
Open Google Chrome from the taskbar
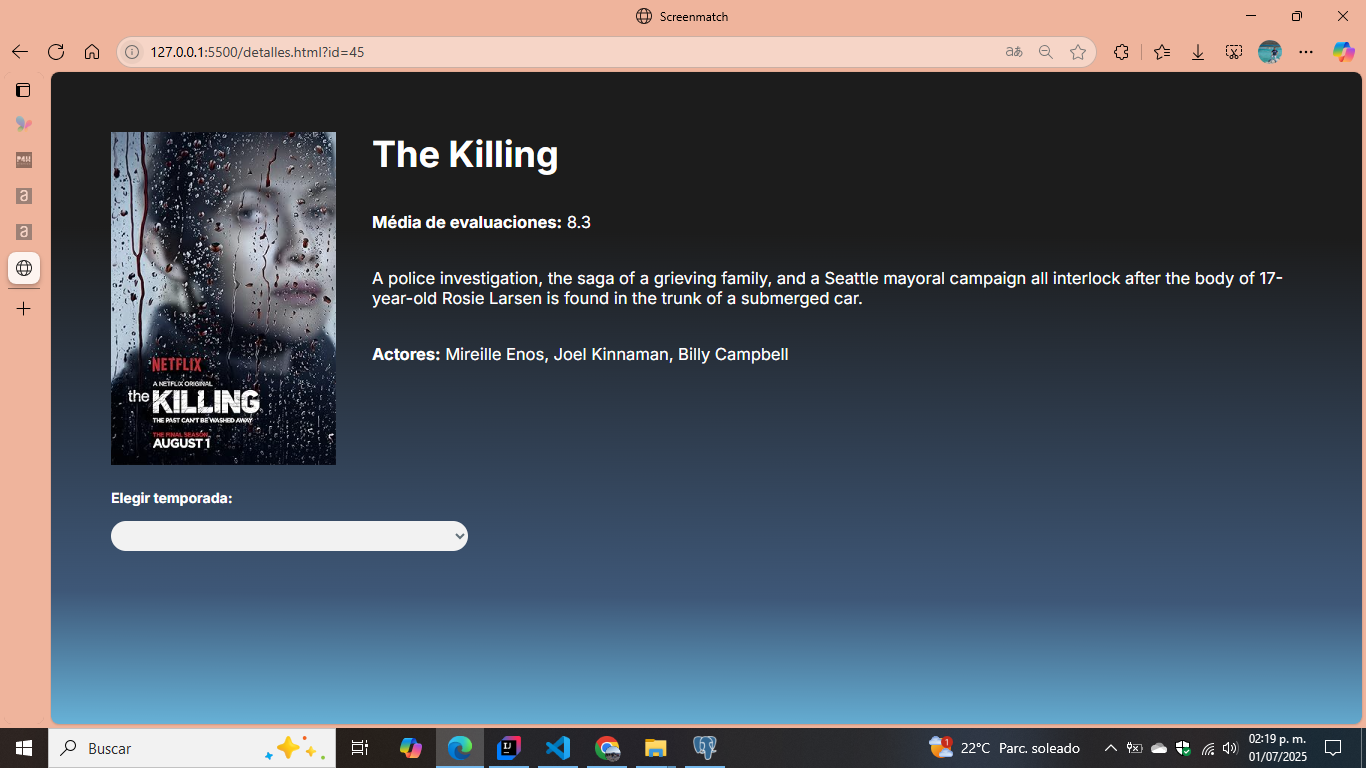tap(607, 748)
